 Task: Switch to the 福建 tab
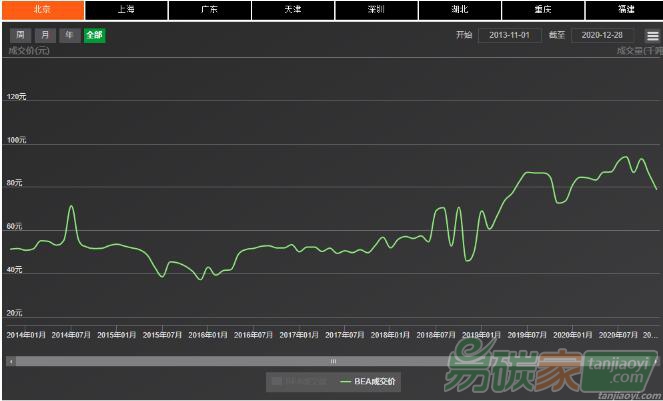[x=625, y=9]
